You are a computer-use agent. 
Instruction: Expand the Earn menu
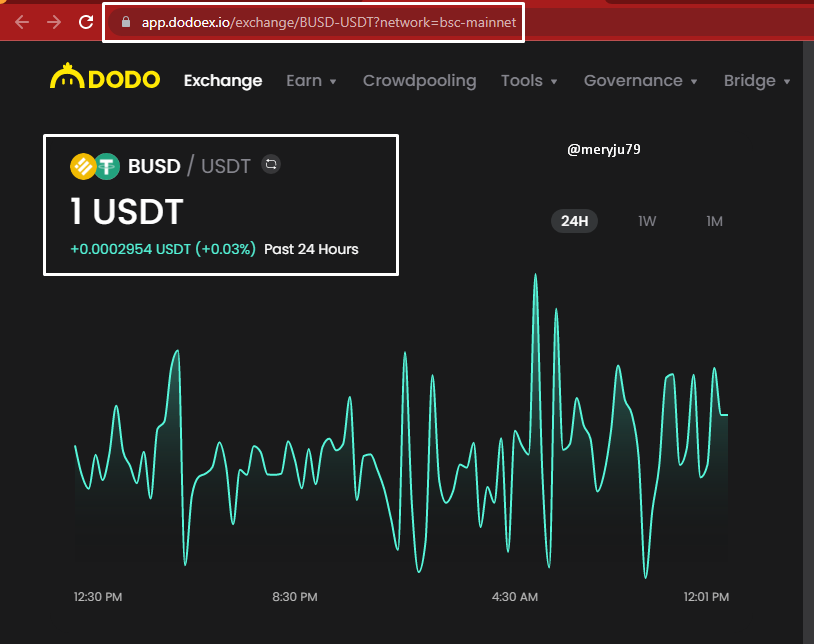click(311, 80)
